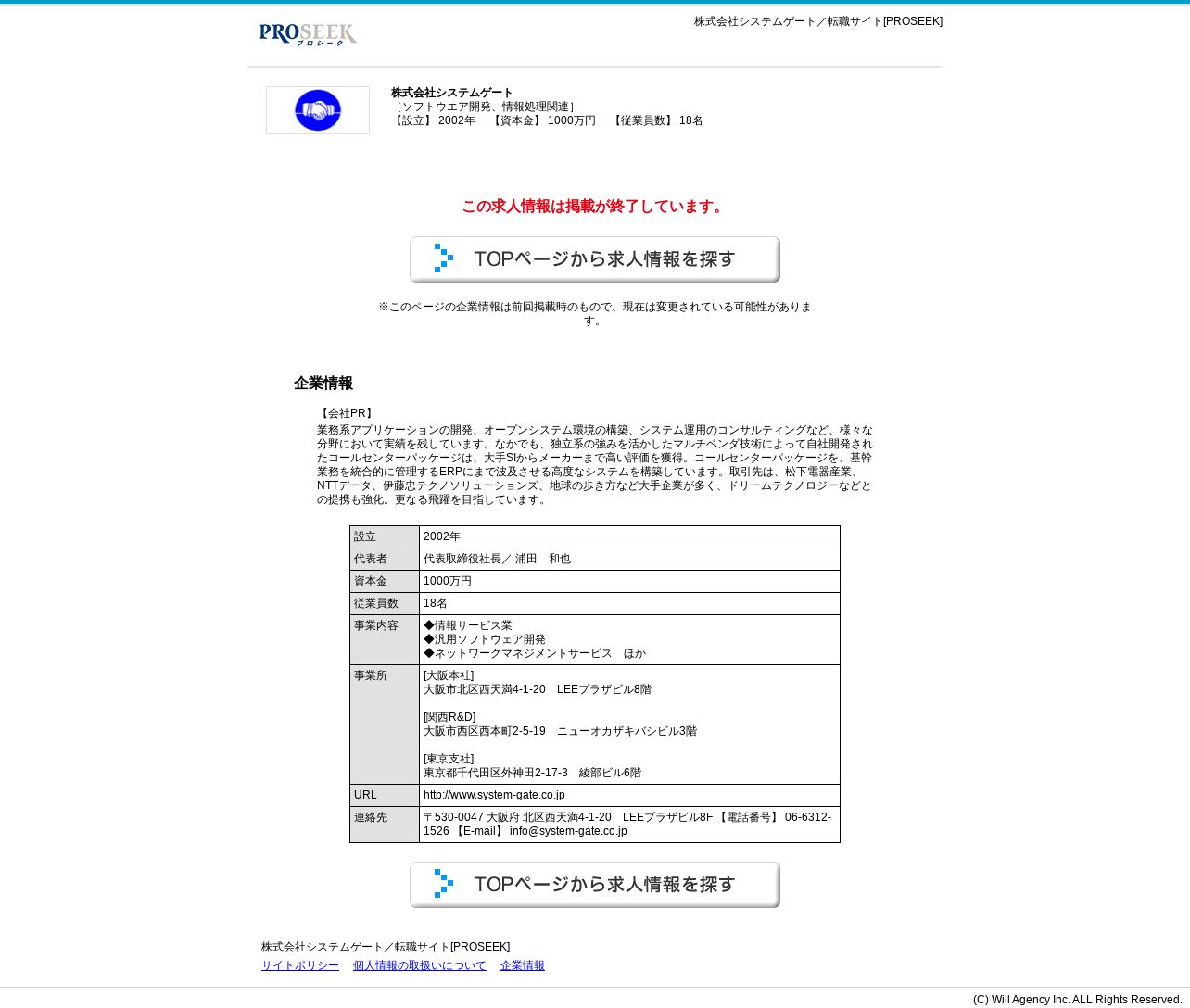Image resolution: width=1190 pixels, height=1008 pixels.
Task: Click the 設立 table header cell
Action: pos(385,537)
